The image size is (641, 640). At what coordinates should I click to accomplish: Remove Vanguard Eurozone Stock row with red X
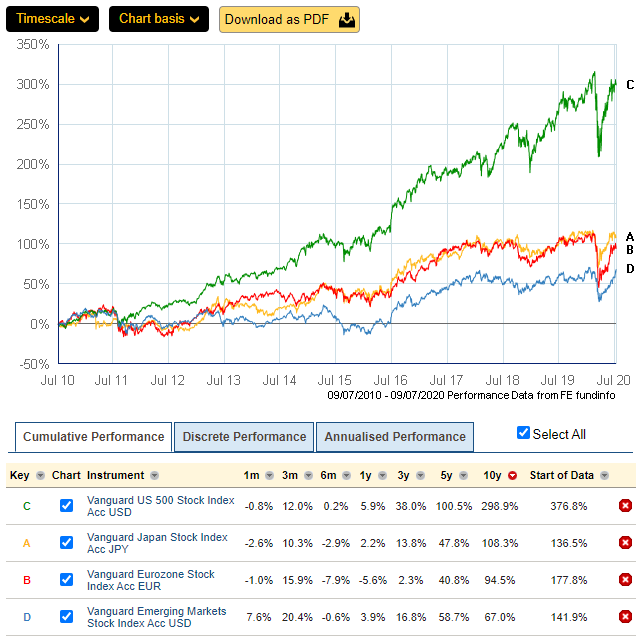(x=625, y=580)
